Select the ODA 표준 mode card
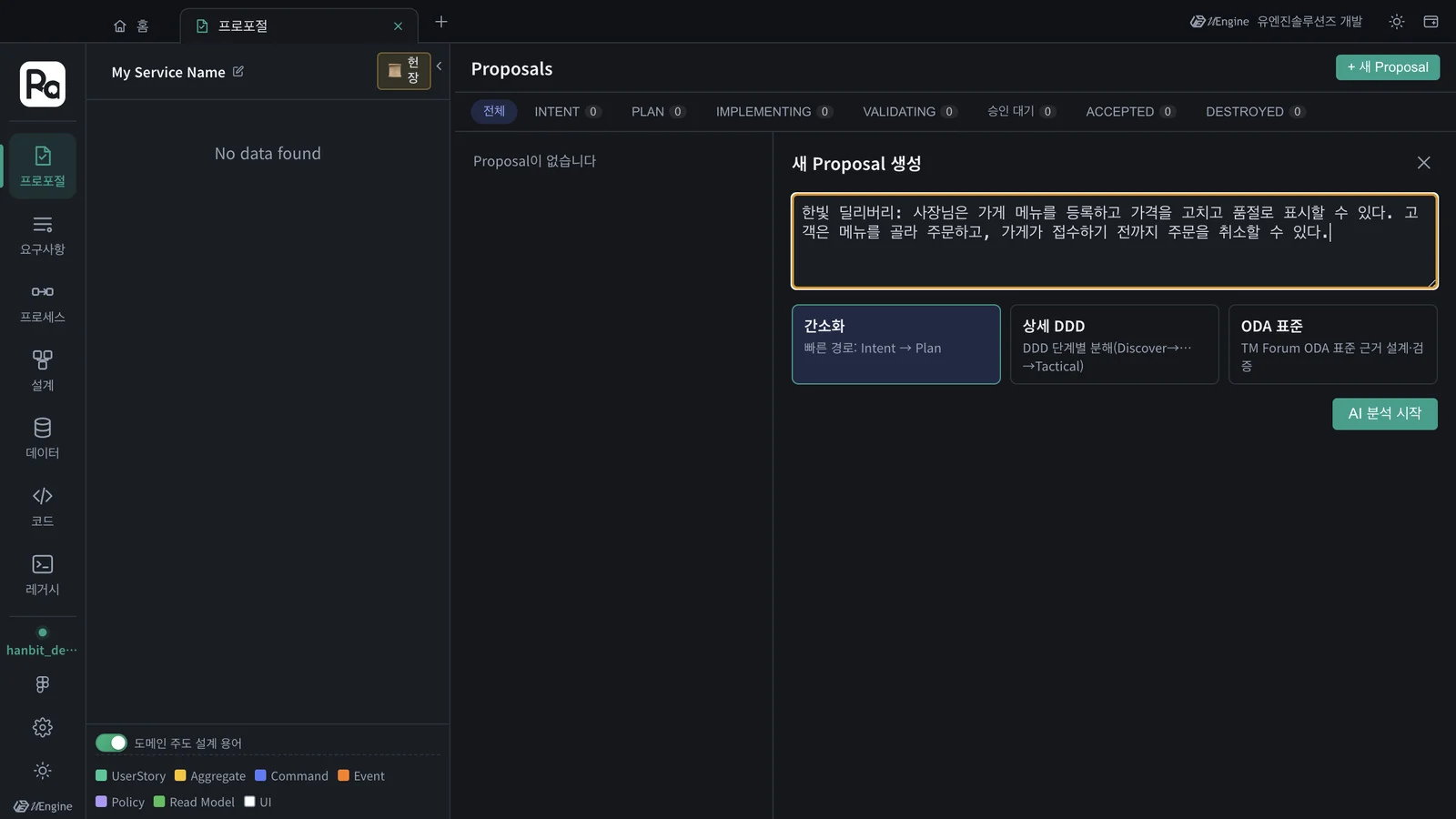Screen dimensions: 1456x819 coord(1332,344)
